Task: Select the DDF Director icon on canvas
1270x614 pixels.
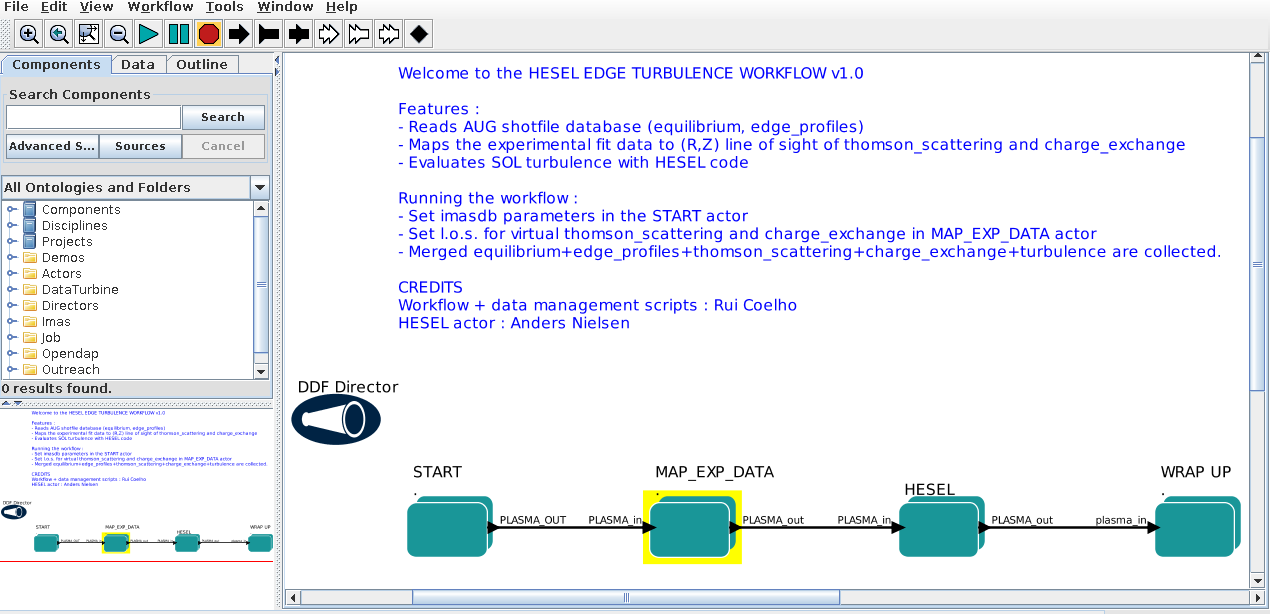Action: [x=336, y=419]
